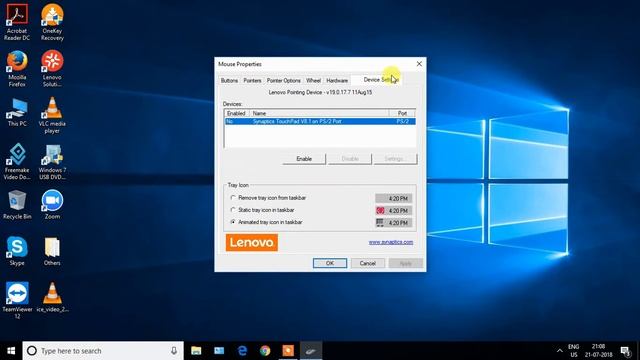Open Google Chrome from taskbar
Viewport: 640px width, 360px height.
click(x=265, y=351)
